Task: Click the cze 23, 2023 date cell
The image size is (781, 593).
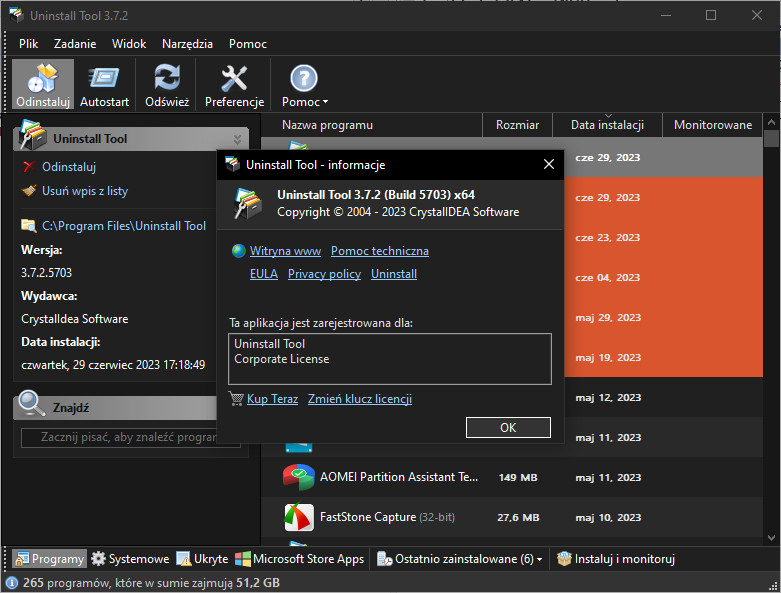Action: 607,237
